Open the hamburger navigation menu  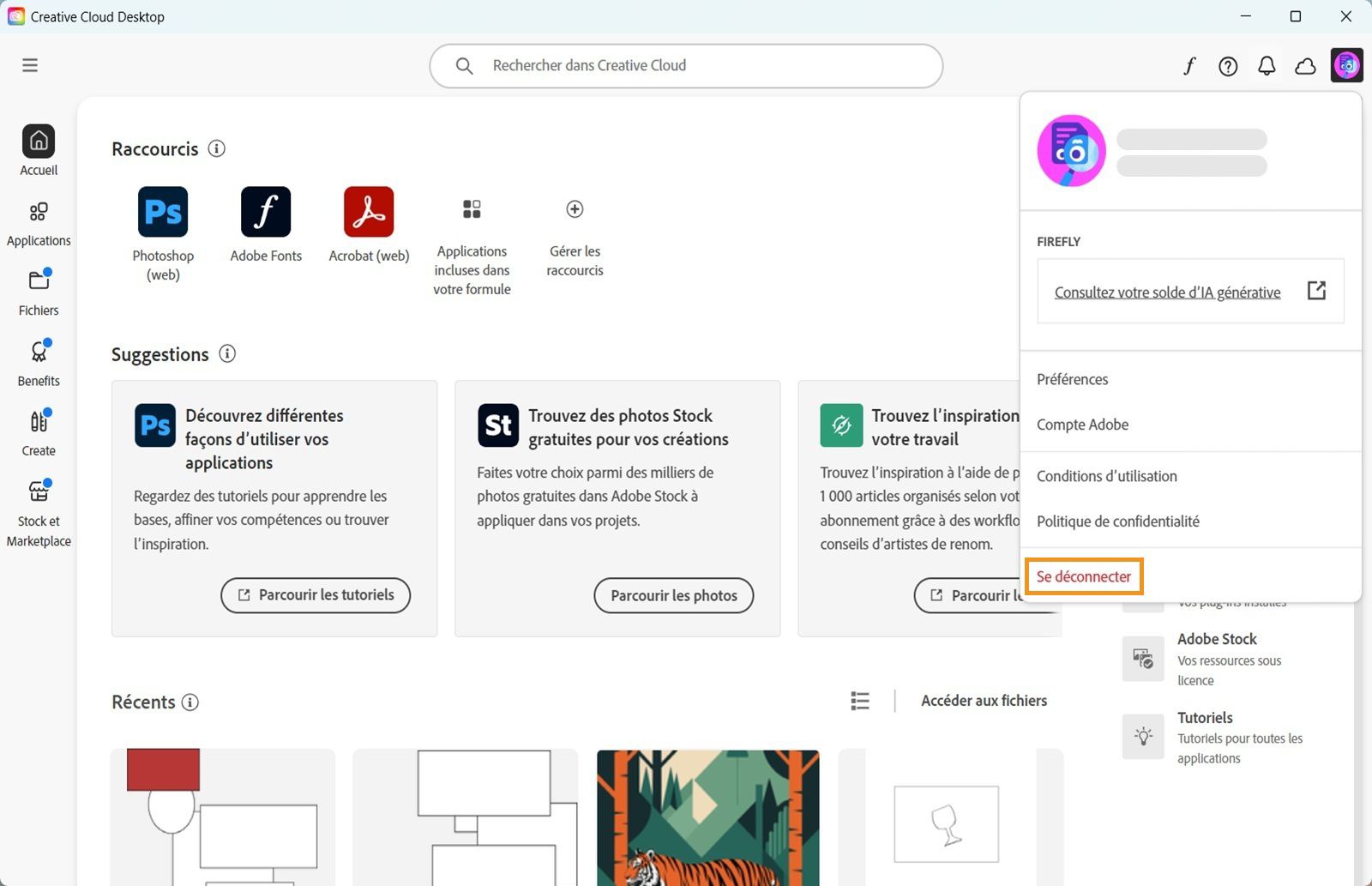30,65
